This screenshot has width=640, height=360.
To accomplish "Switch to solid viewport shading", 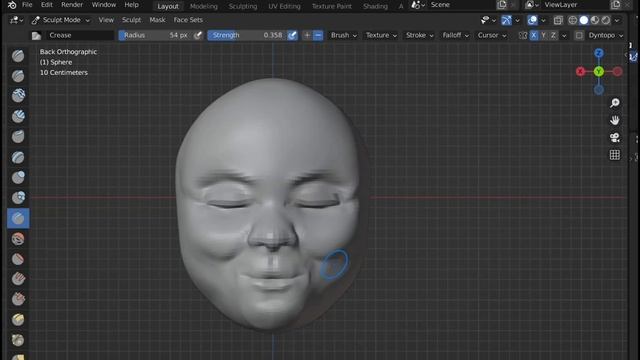I will (x=584, y=20).
